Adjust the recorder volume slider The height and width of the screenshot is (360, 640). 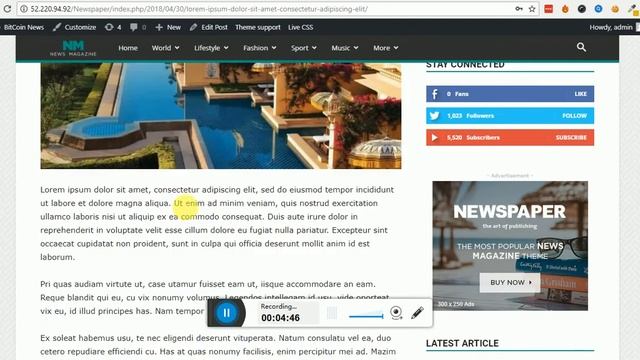[366, 316]
